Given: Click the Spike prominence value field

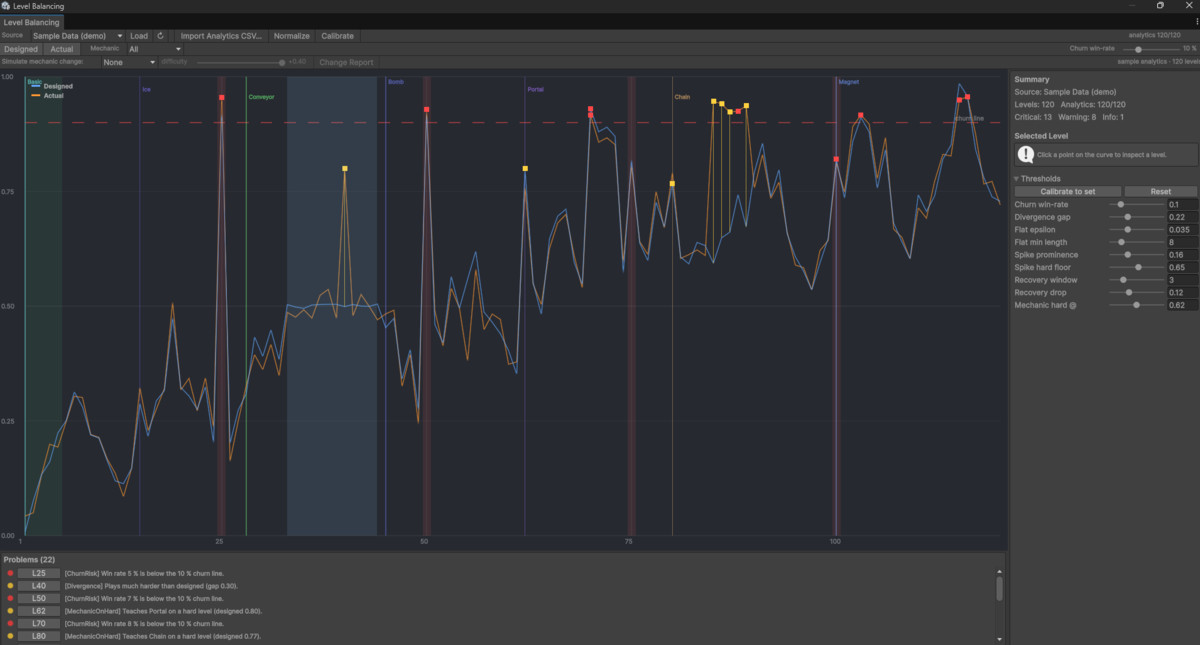Looking at the screenshot, I should (1182, 255).
